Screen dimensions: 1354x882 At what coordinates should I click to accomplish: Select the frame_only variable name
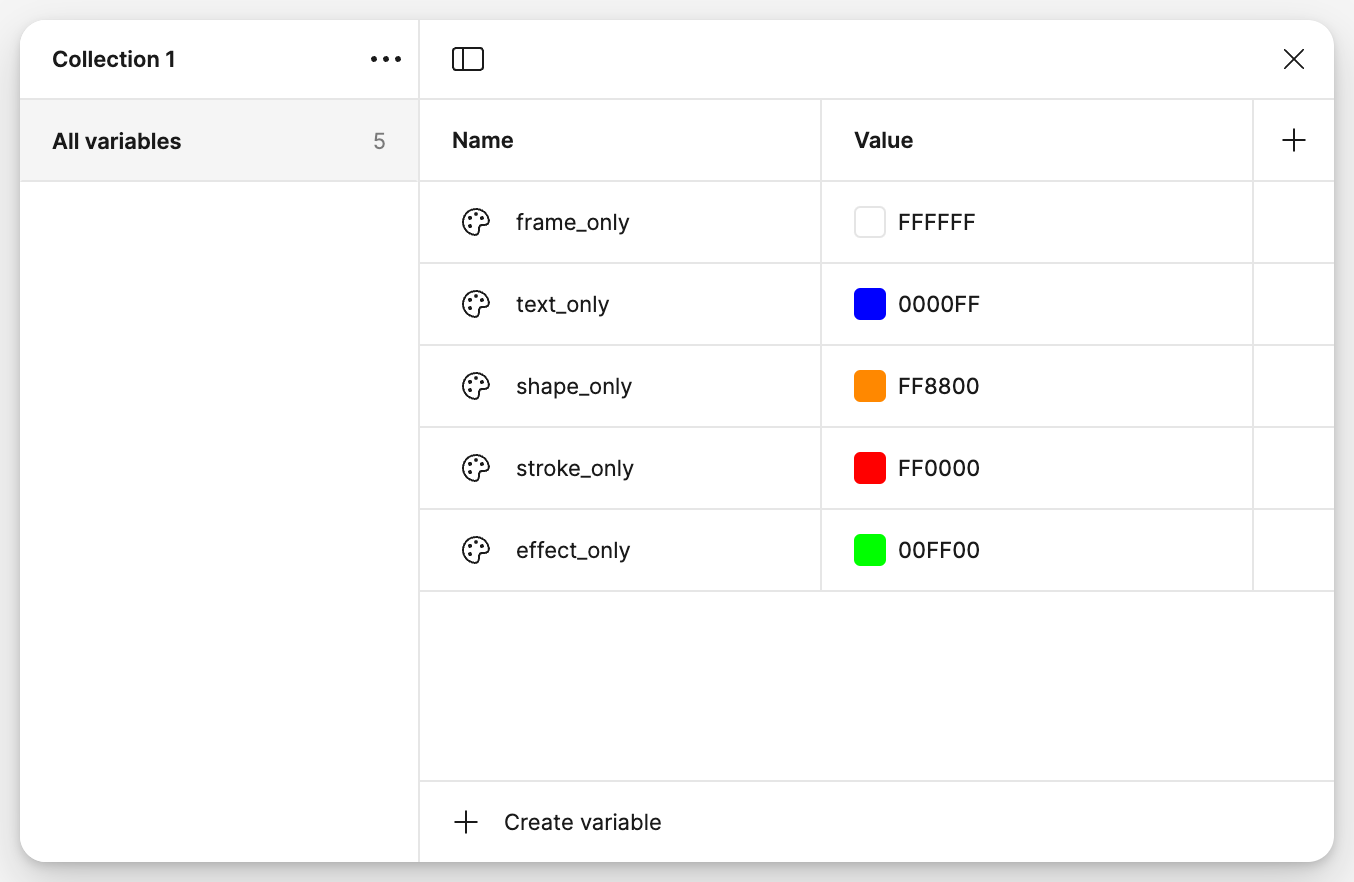point(573,222)
